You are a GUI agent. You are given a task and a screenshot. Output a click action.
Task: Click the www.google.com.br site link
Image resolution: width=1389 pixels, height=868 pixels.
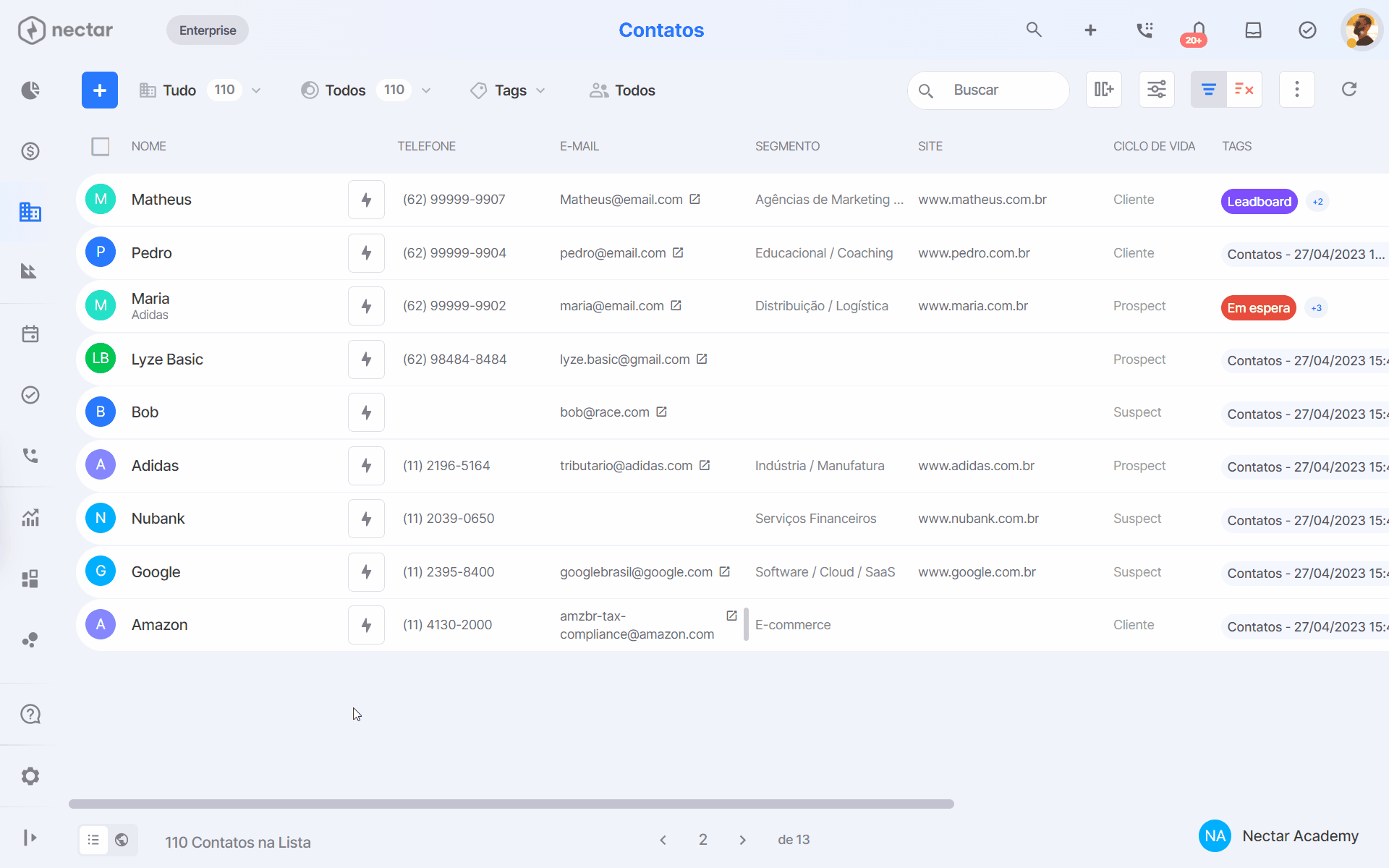977,572
